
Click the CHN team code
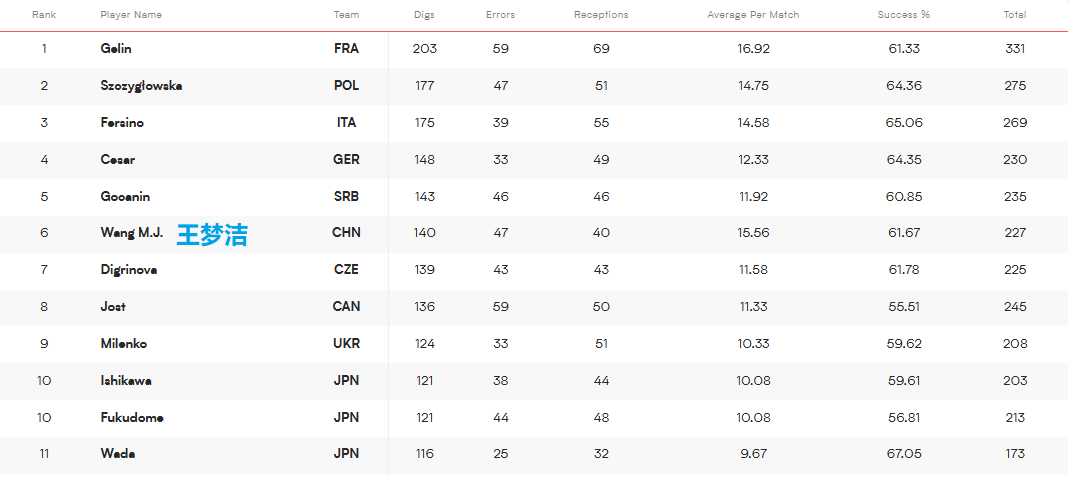(346, 232)
